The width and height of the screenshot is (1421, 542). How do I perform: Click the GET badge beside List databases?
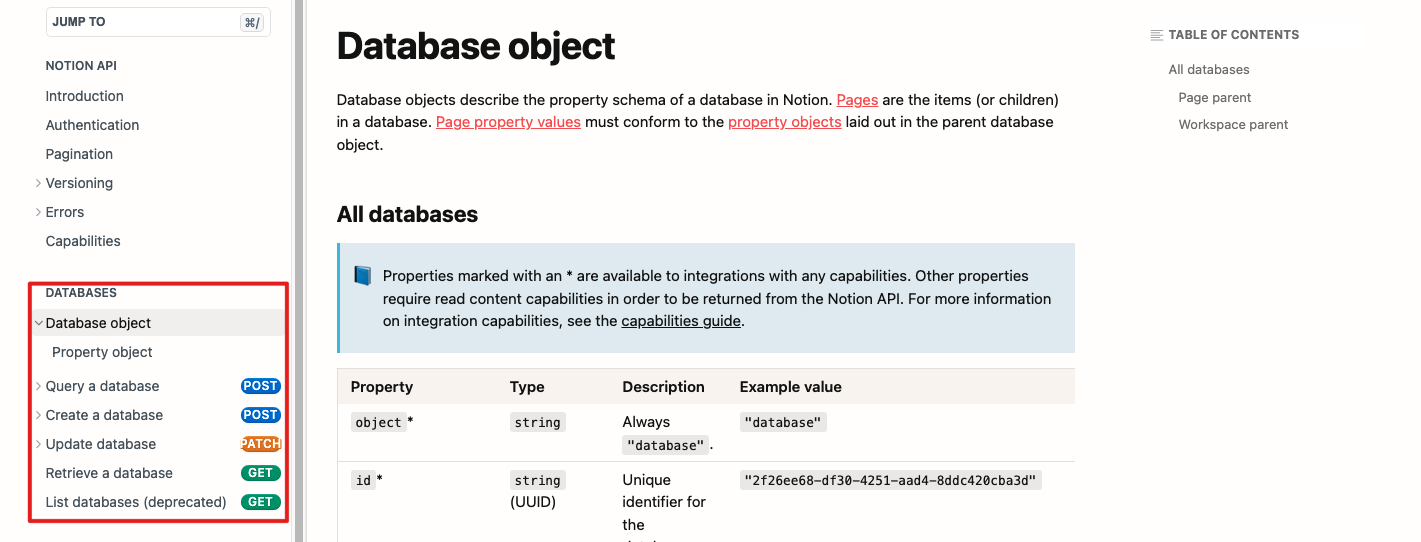coord(260,502)
